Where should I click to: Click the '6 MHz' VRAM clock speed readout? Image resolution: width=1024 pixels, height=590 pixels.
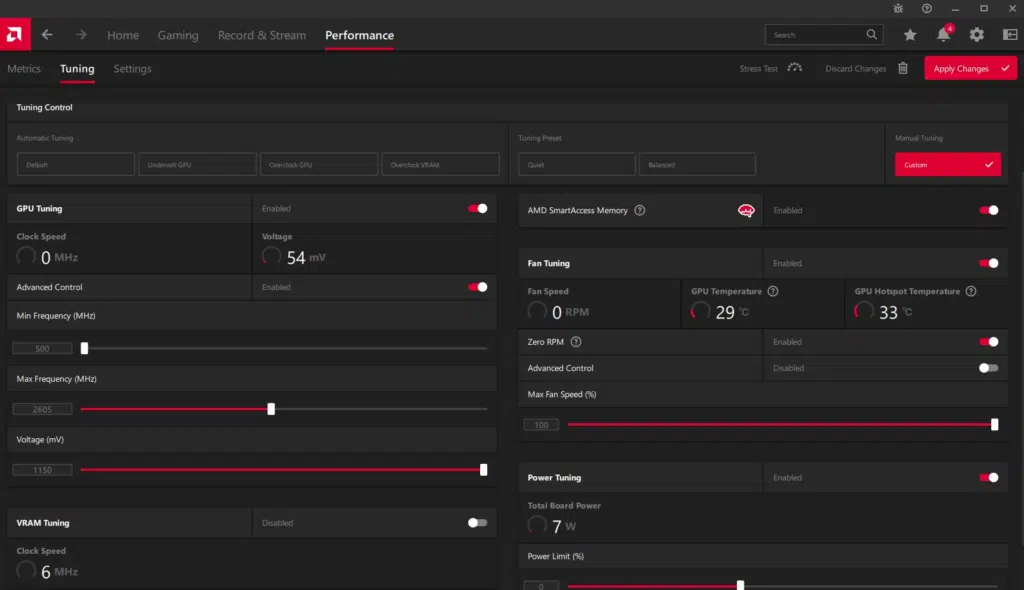(59, 572)
